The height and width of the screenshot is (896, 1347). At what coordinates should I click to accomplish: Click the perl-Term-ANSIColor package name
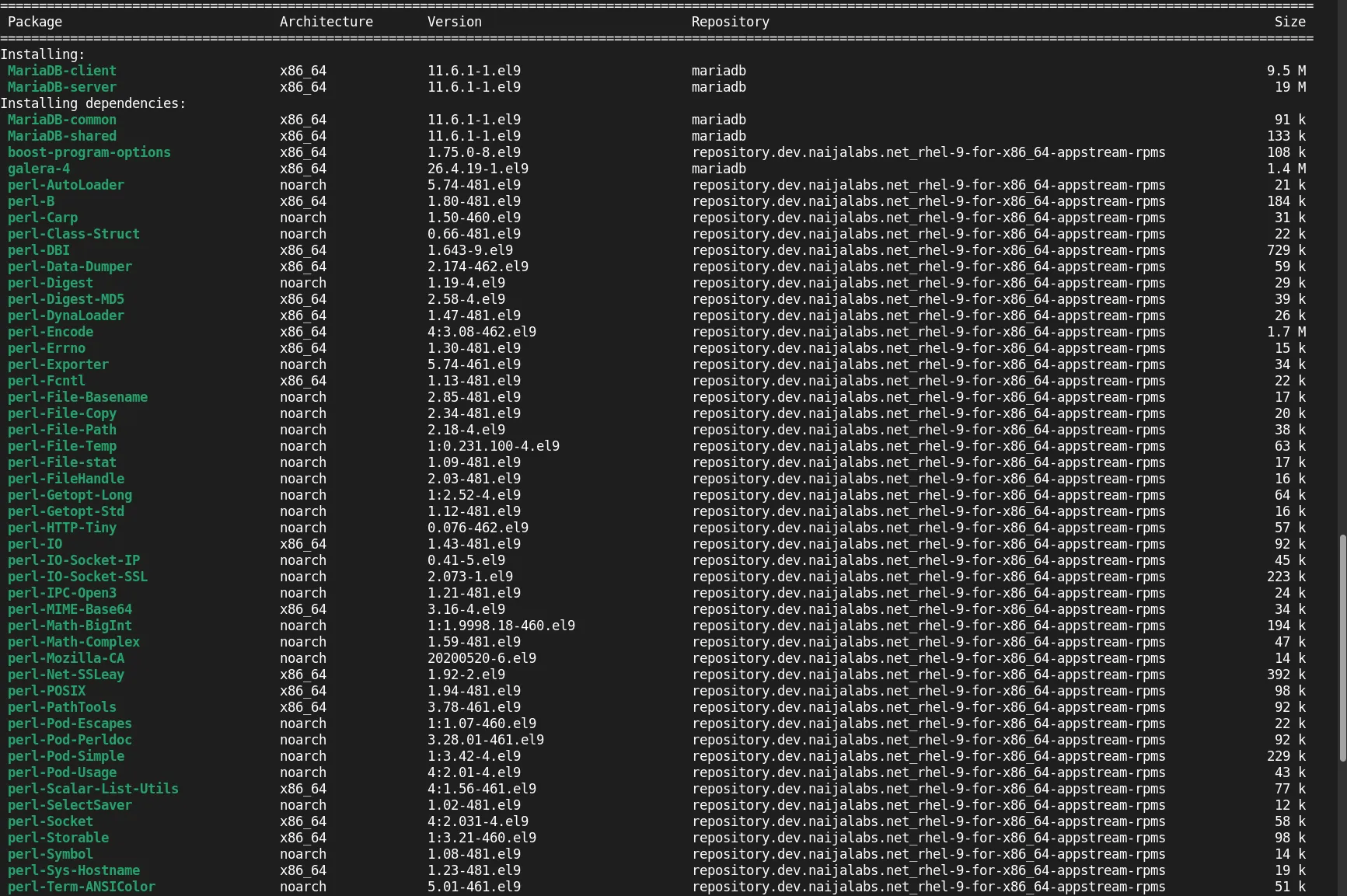(x=82, y=887)
